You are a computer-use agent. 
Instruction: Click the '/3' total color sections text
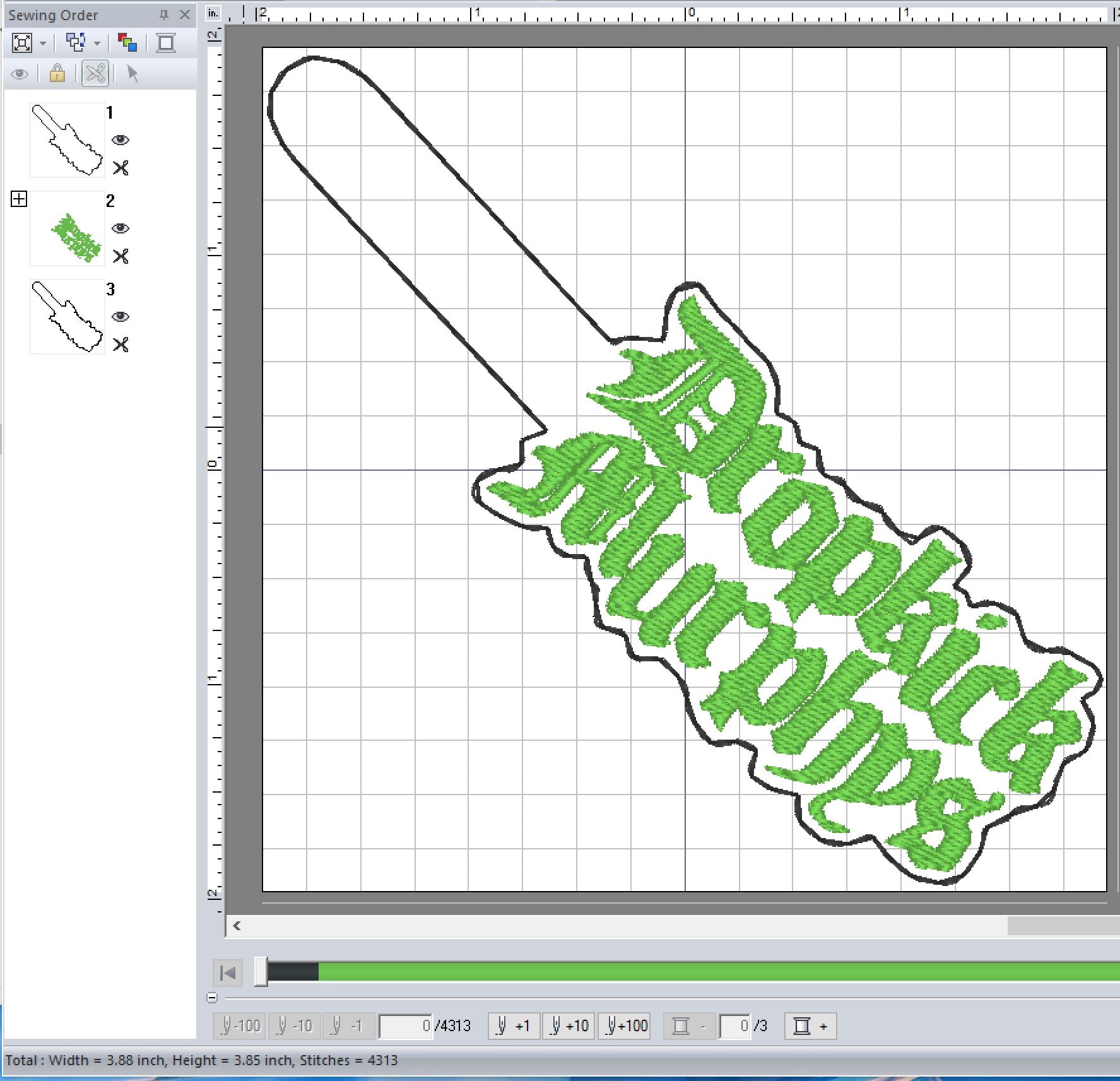760,1026
